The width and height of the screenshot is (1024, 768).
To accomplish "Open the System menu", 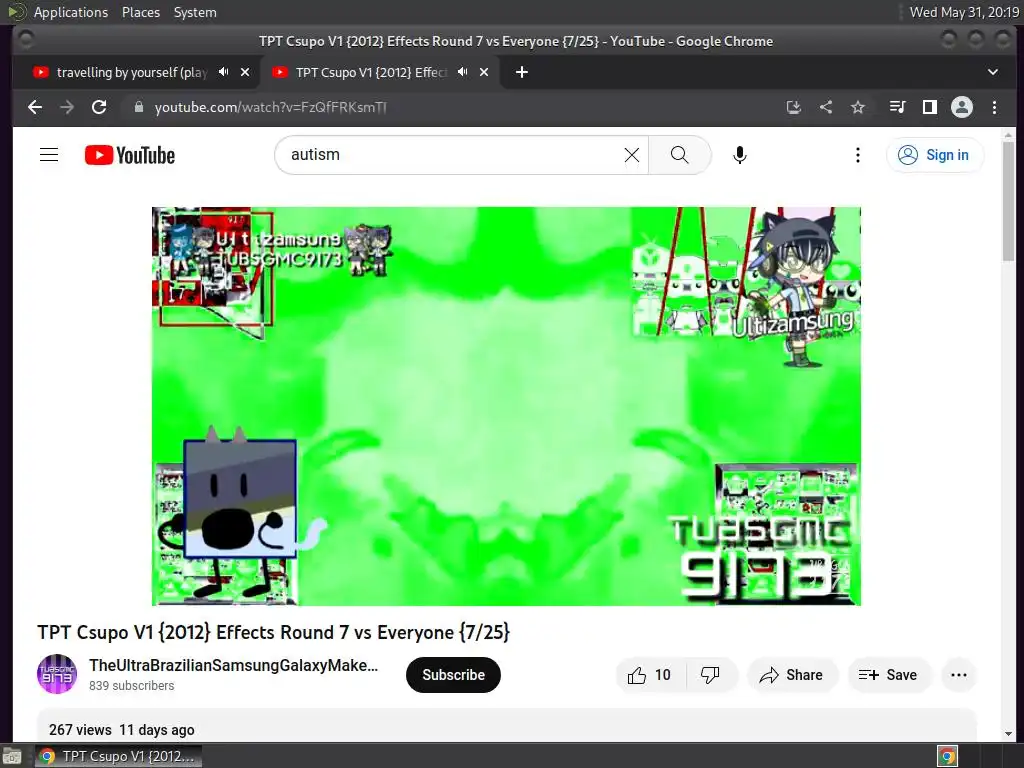I will pos(195,12).
